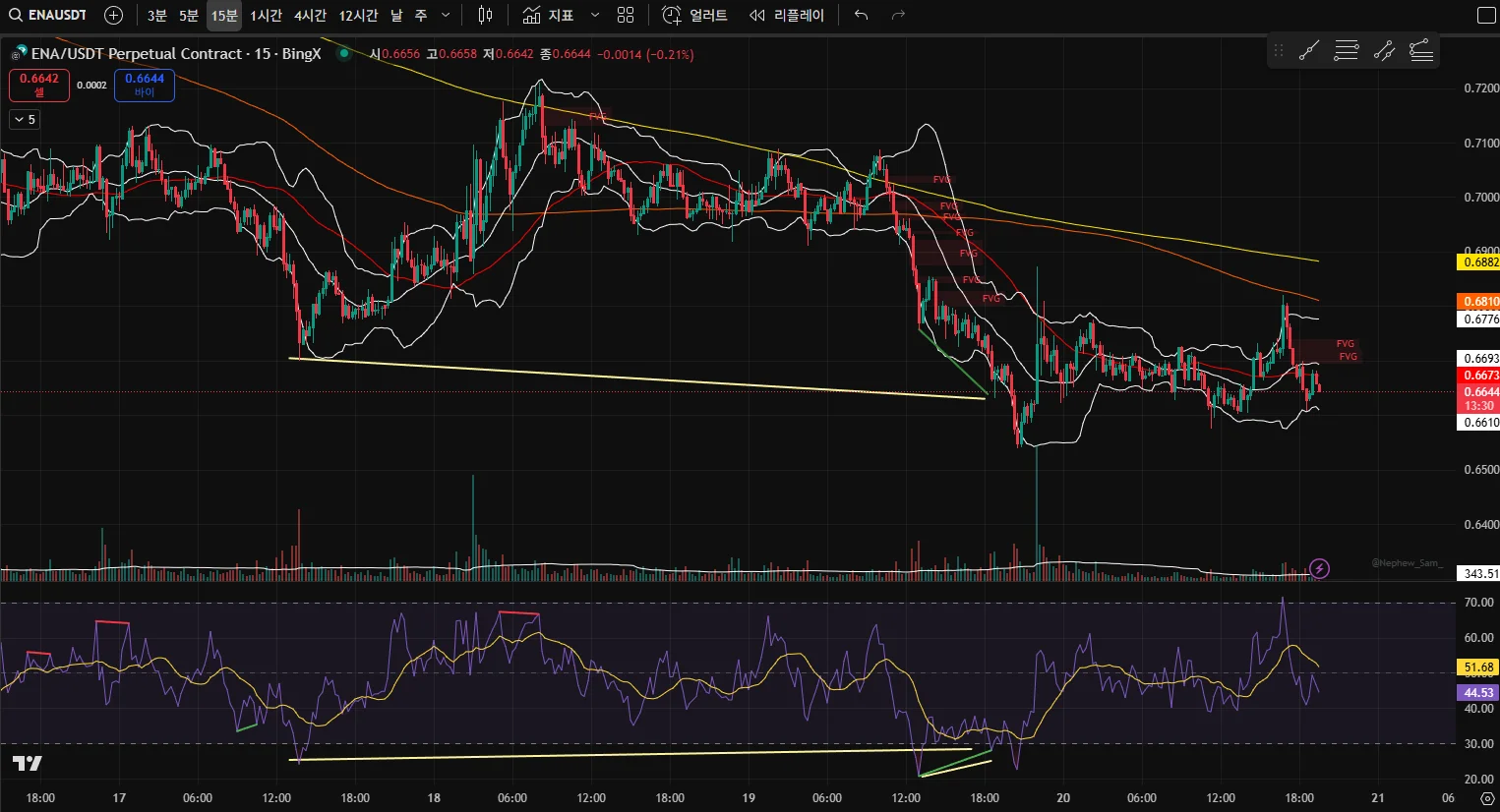Open the candlestick chart type selector
This screenshot has width=1500, height=812.
485,15
